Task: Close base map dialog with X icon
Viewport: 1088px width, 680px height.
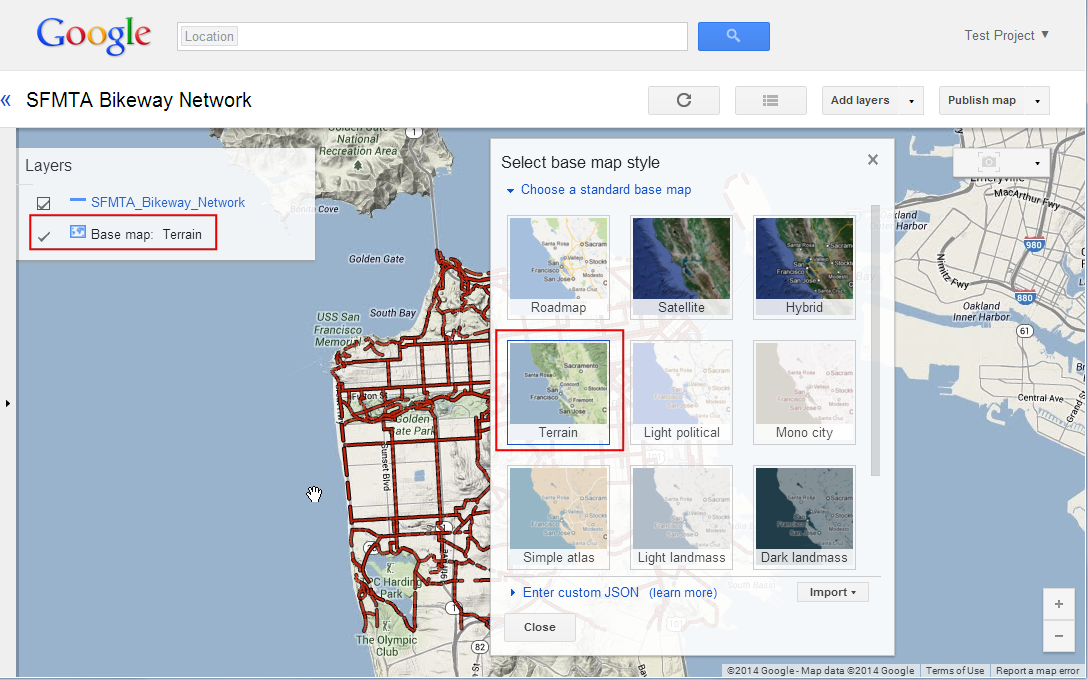Action: tap(873, 160)
